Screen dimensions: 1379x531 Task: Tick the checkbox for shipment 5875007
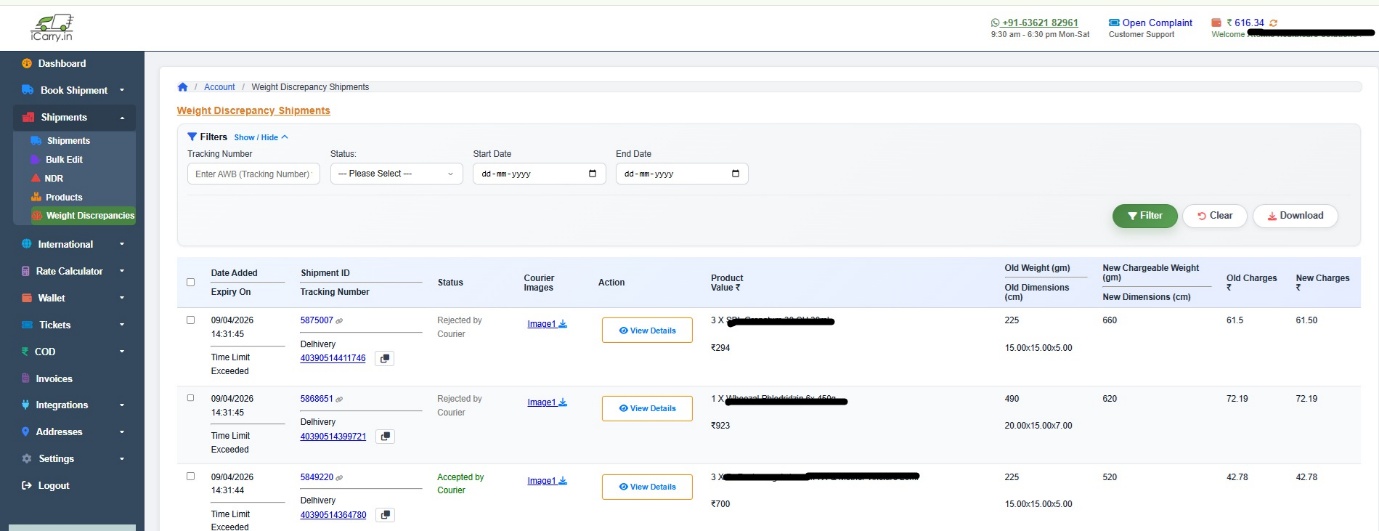pos(191,320)
